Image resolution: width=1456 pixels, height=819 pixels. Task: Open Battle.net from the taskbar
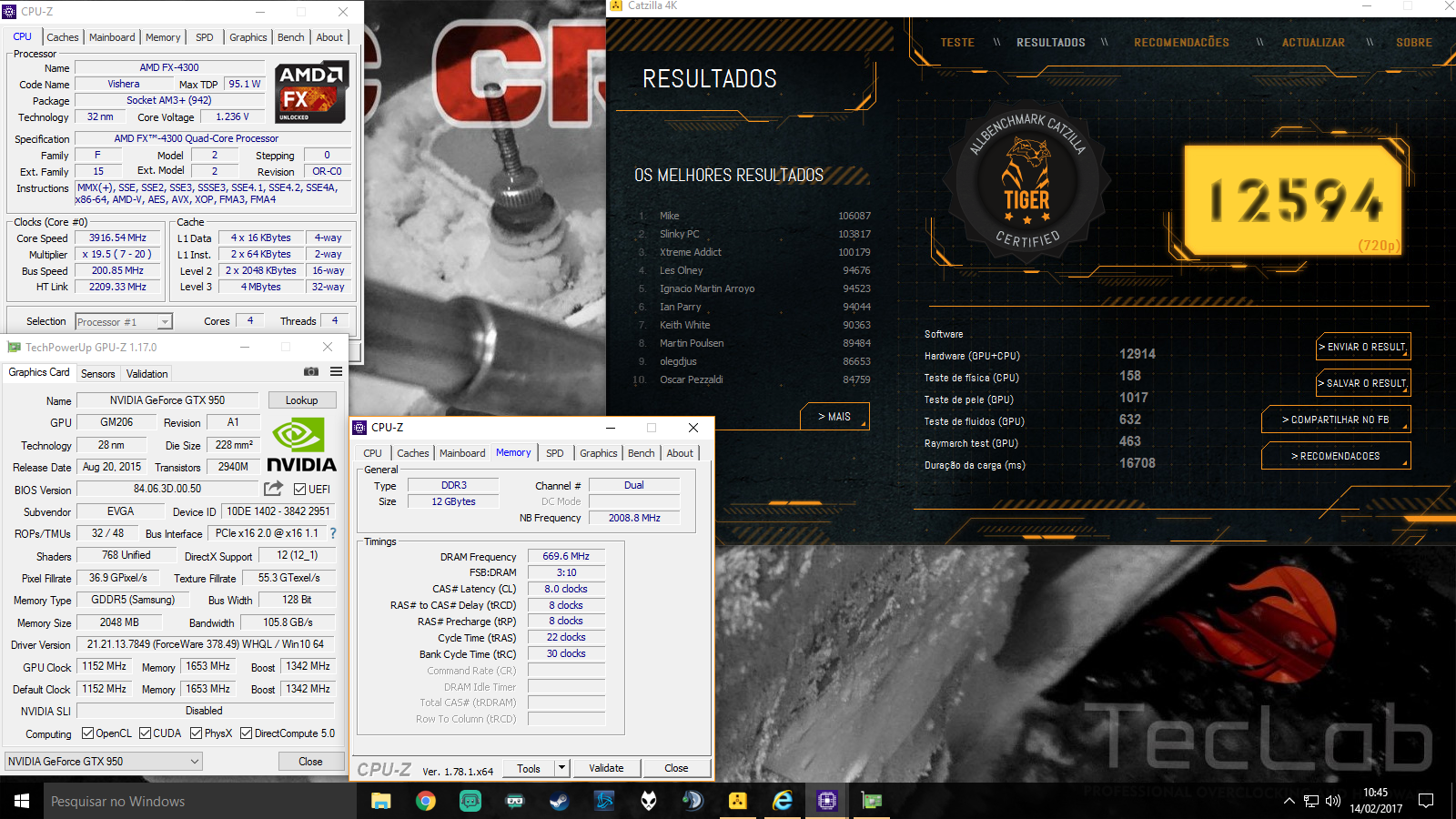(x=604, y=801)
